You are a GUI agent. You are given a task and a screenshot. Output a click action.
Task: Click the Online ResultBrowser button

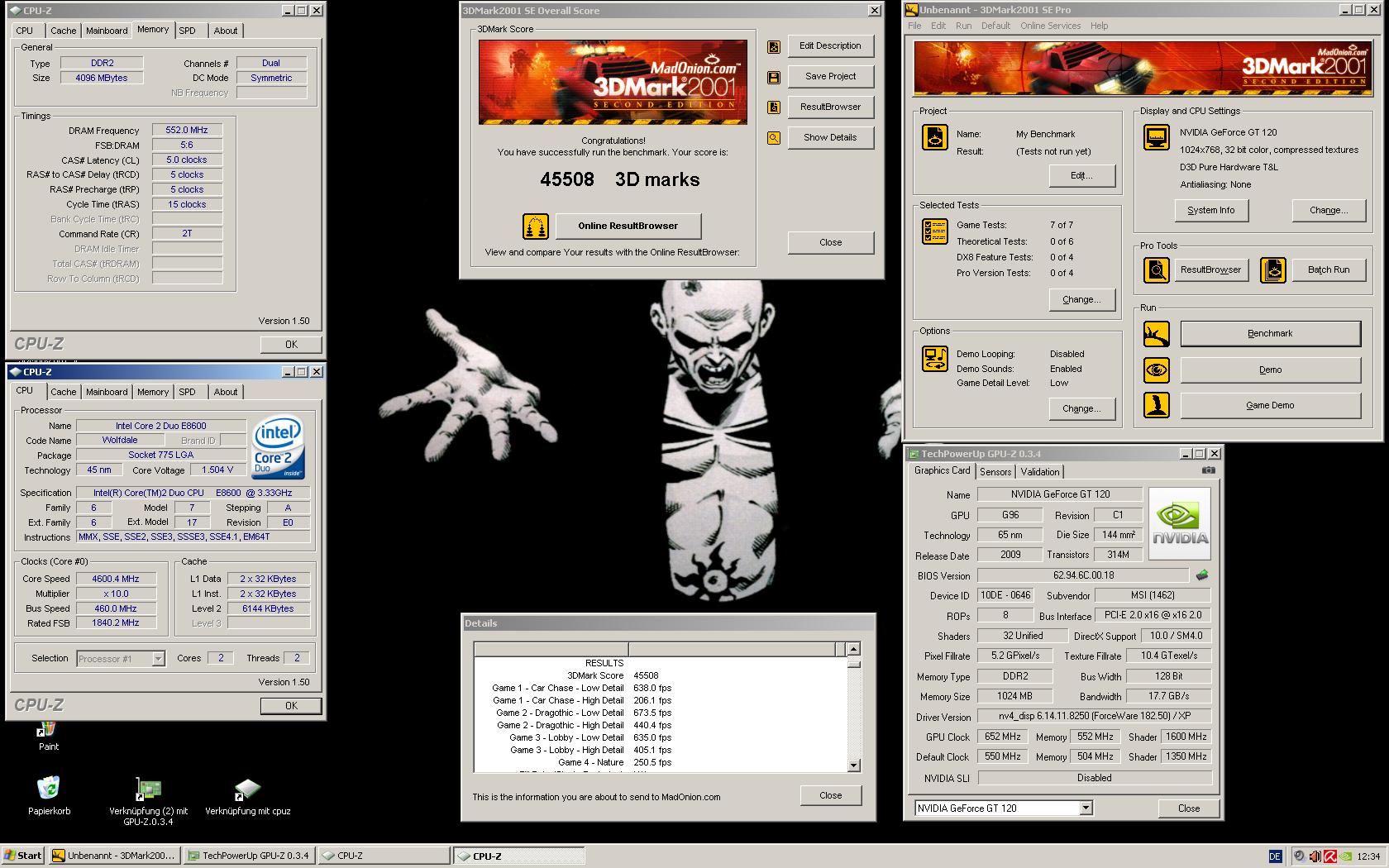tap(628, 226)
